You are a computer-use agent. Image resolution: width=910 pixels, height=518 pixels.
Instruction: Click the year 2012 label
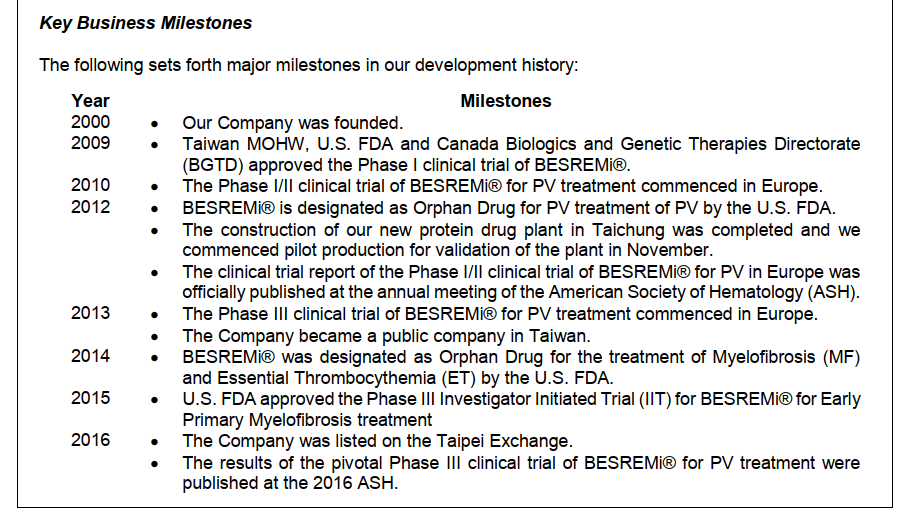coord(90,207)
